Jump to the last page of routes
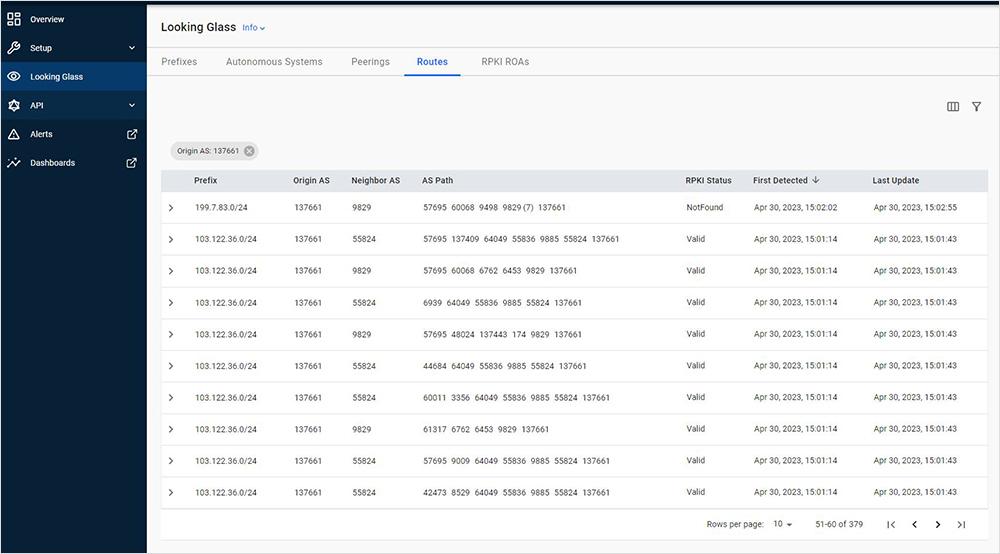1000x554 pixels. tap(961, 524)
